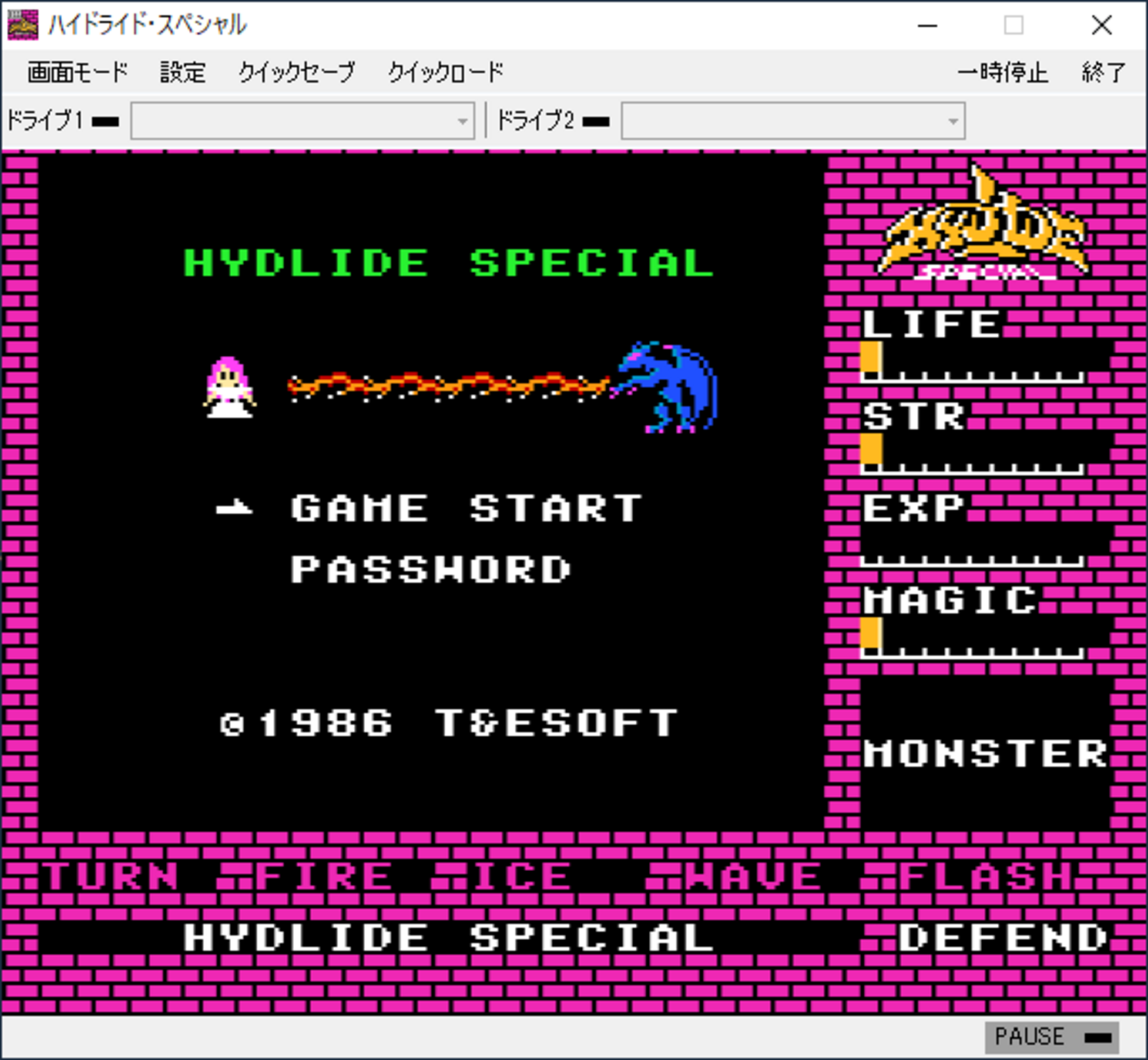Viewport: 1148px width, 1060px height.
Task: Click the ドライブ2 combo box field
Action: pyautogui.click(x=793, y=122)
